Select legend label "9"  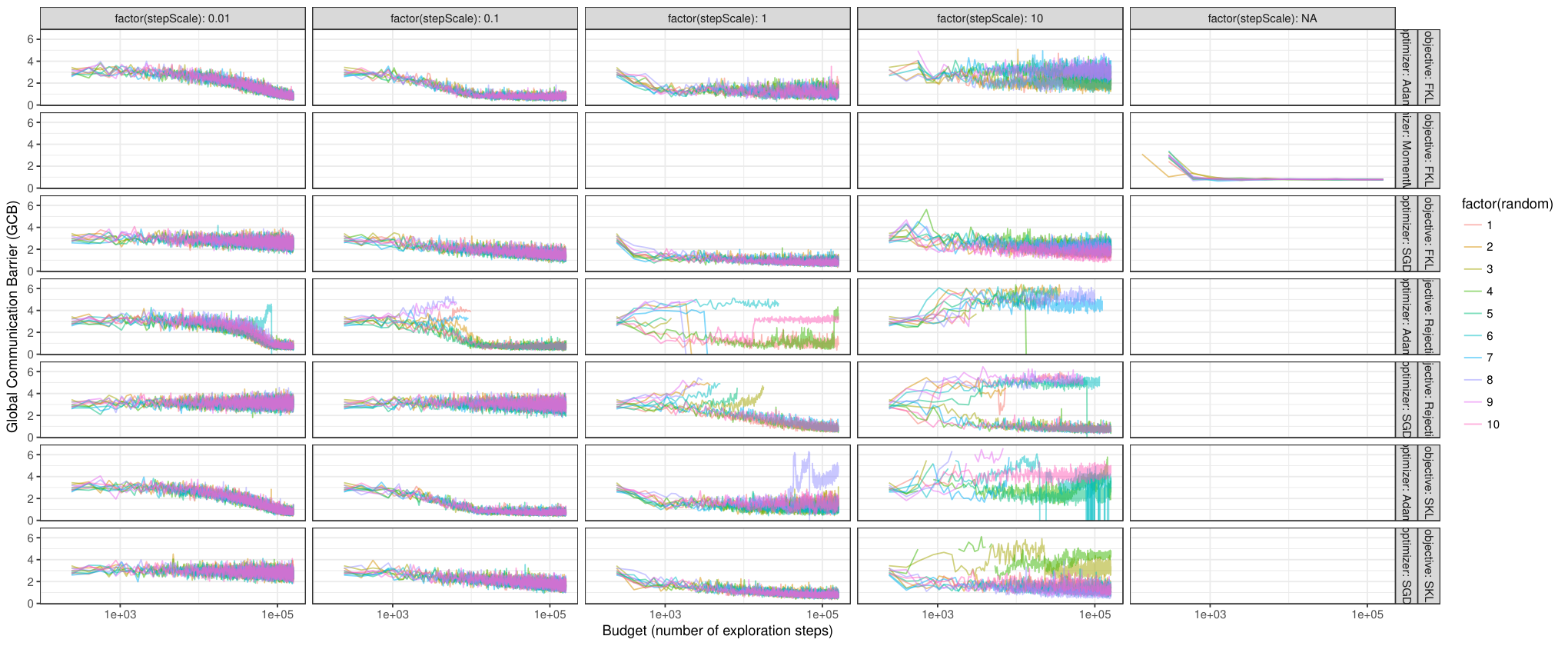point(1490,402)
